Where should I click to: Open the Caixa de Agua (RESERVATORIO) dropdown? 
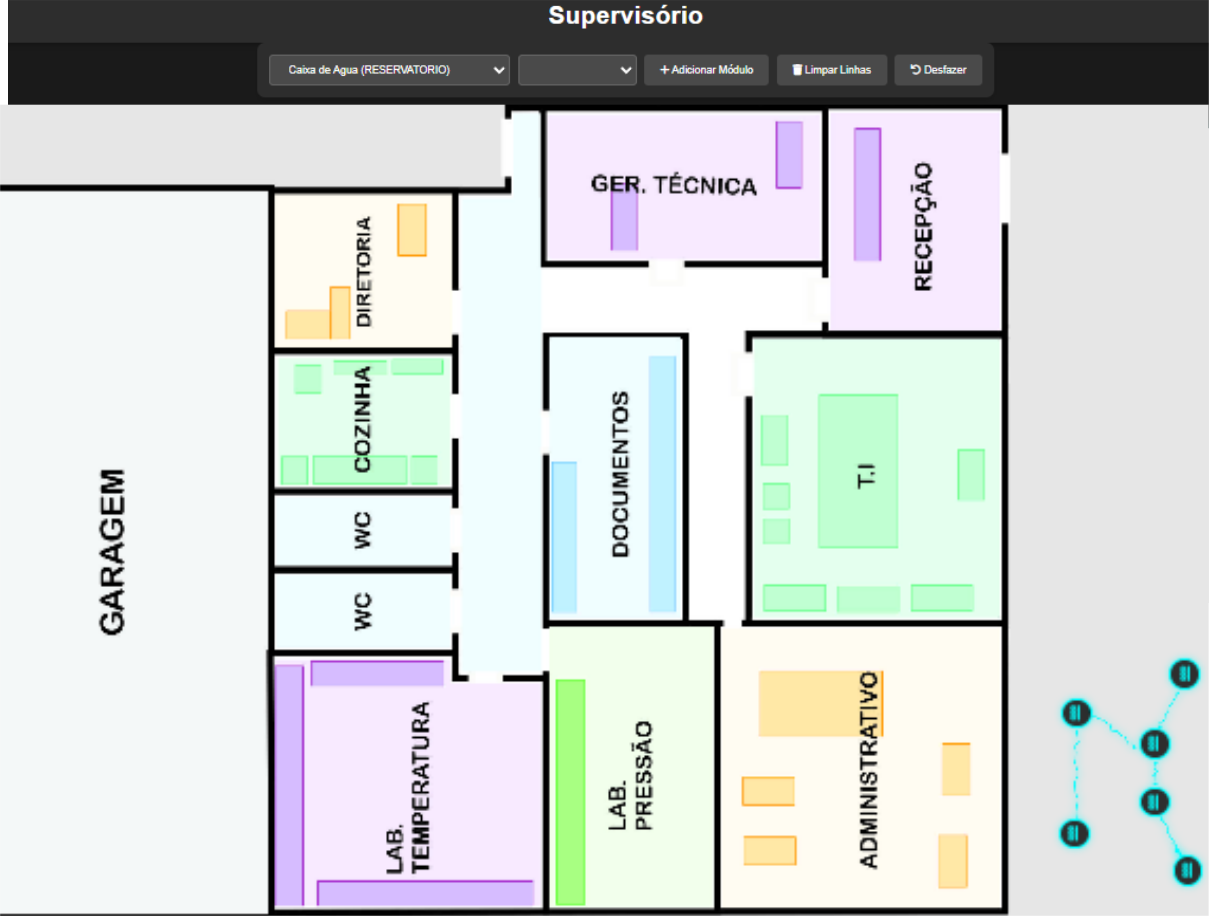coord(389,70)
